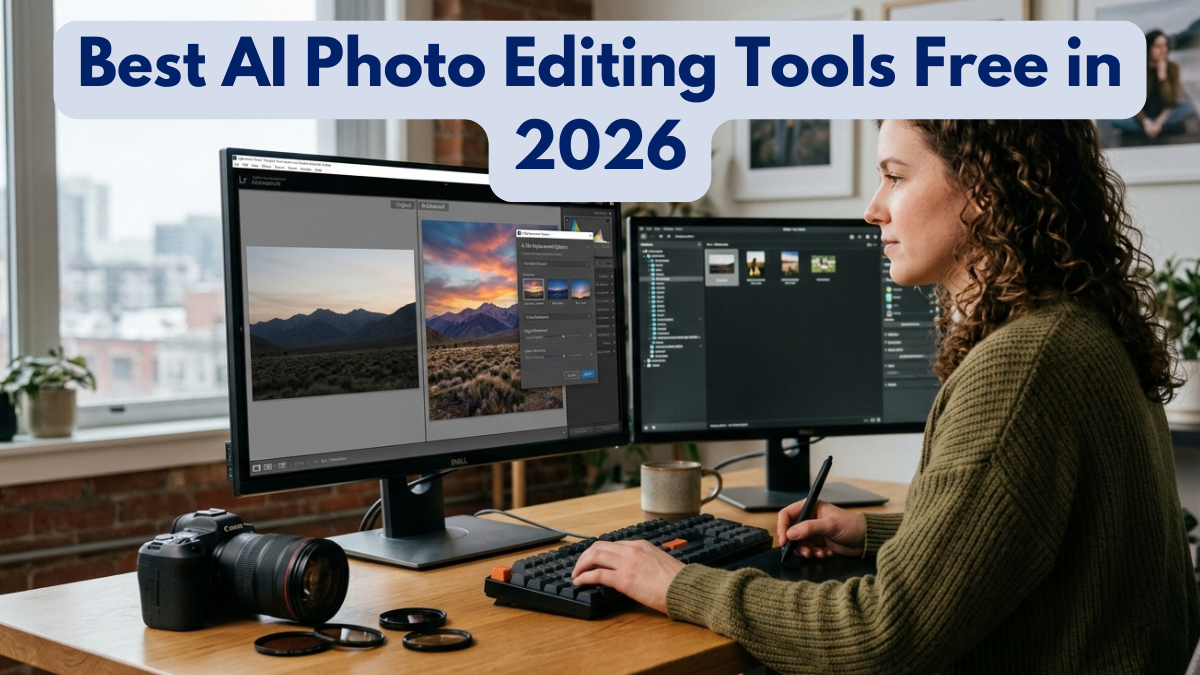The width and height of the screenshot is (1200, 675).
Task: Adjust the lower colored slider in sky dialog
Action: pyautogui.click(x=562, y=356)
